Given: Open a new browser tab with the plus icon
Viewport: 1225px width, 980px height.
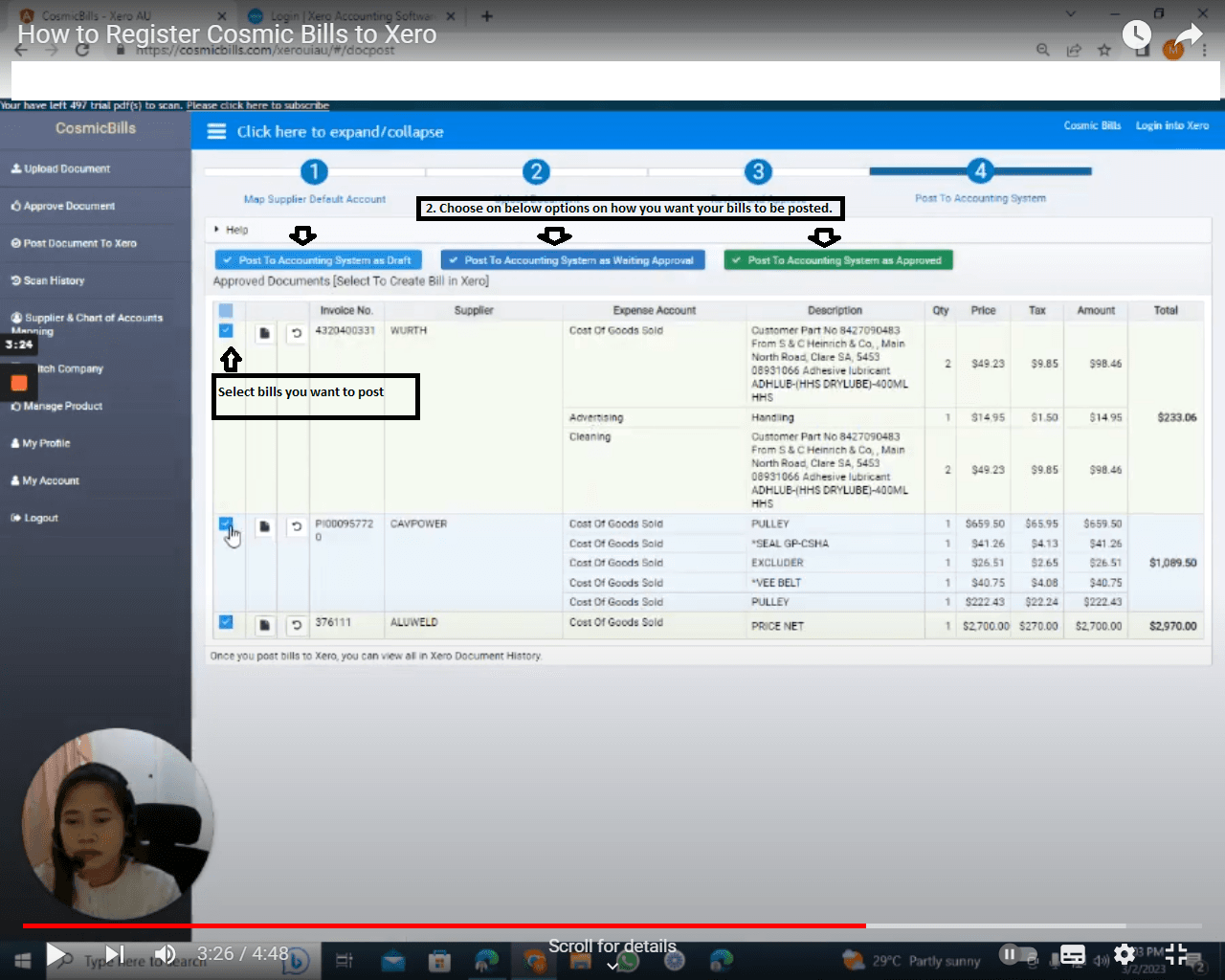Looking at the screenshot, I should point(487,16).
